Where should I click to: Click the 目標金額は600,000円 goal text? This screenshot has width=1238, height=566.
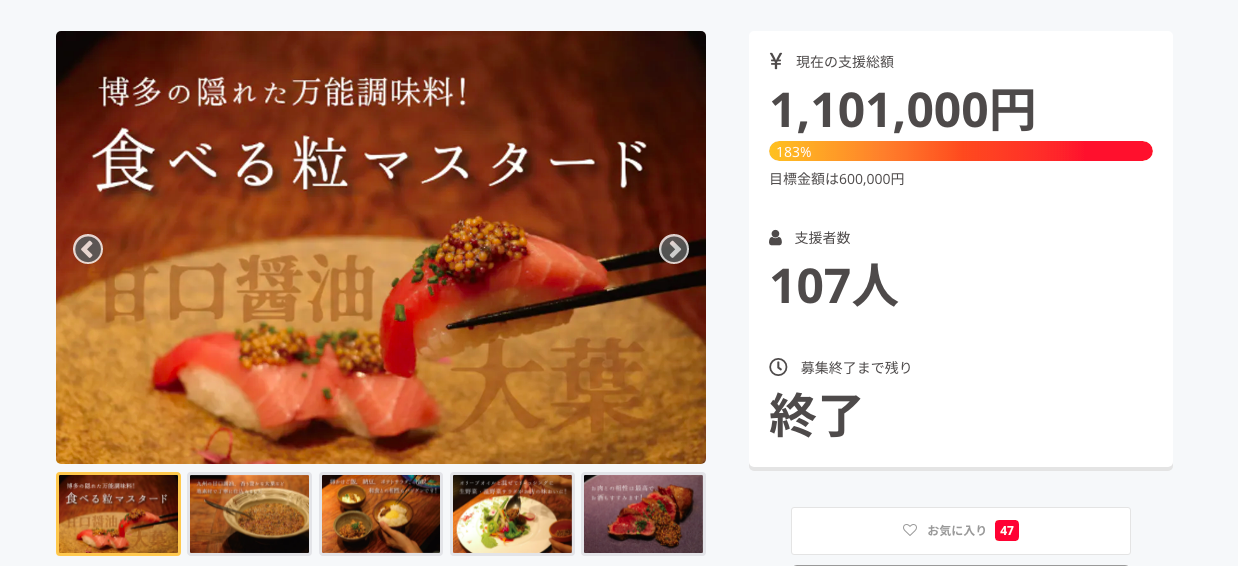tap(837, 179)
